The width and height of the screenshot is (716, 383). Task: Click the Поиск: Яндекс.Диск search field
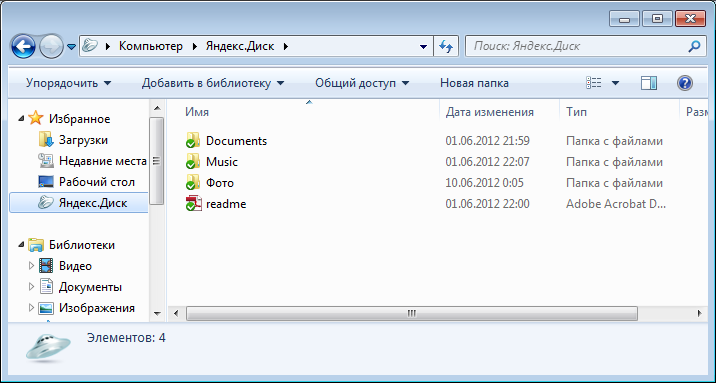click(x=579, y=46)
